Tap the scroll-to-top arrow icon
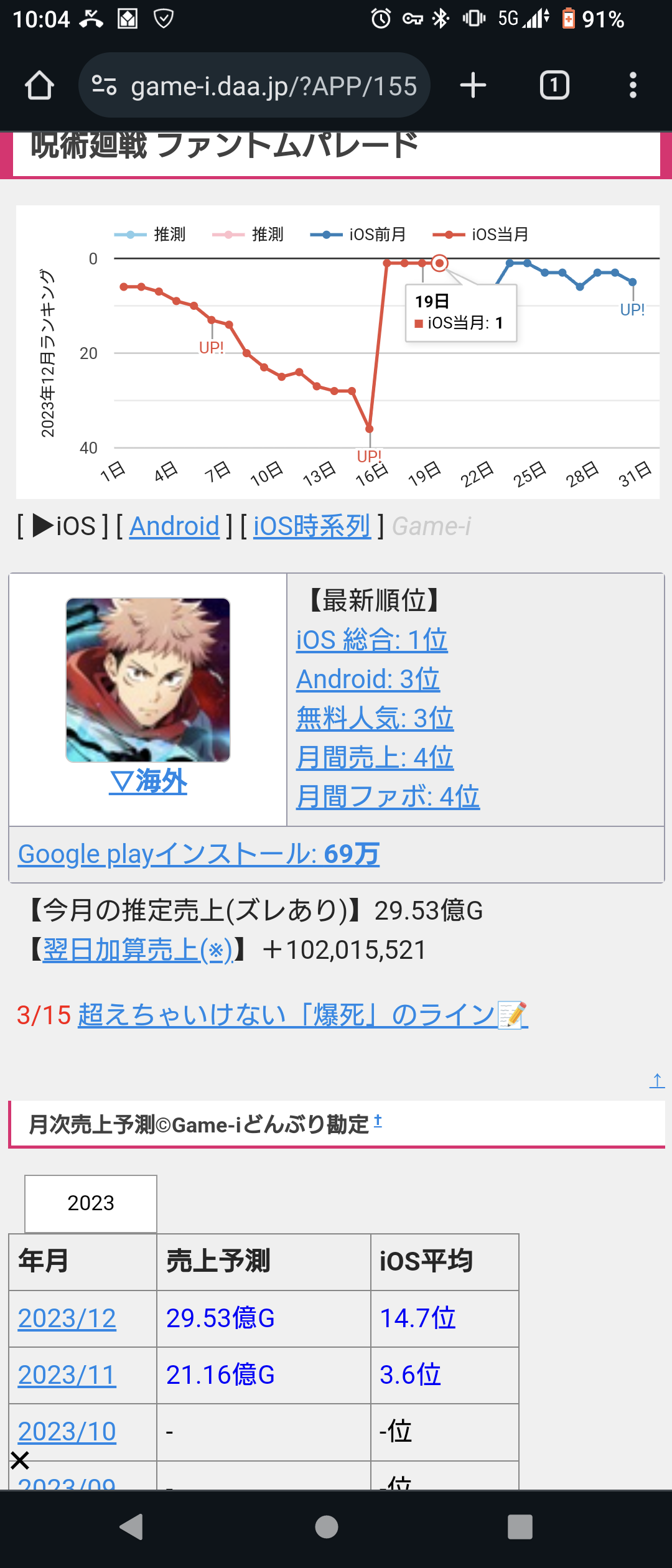 pyautogui.click(x=657, y=1081)
